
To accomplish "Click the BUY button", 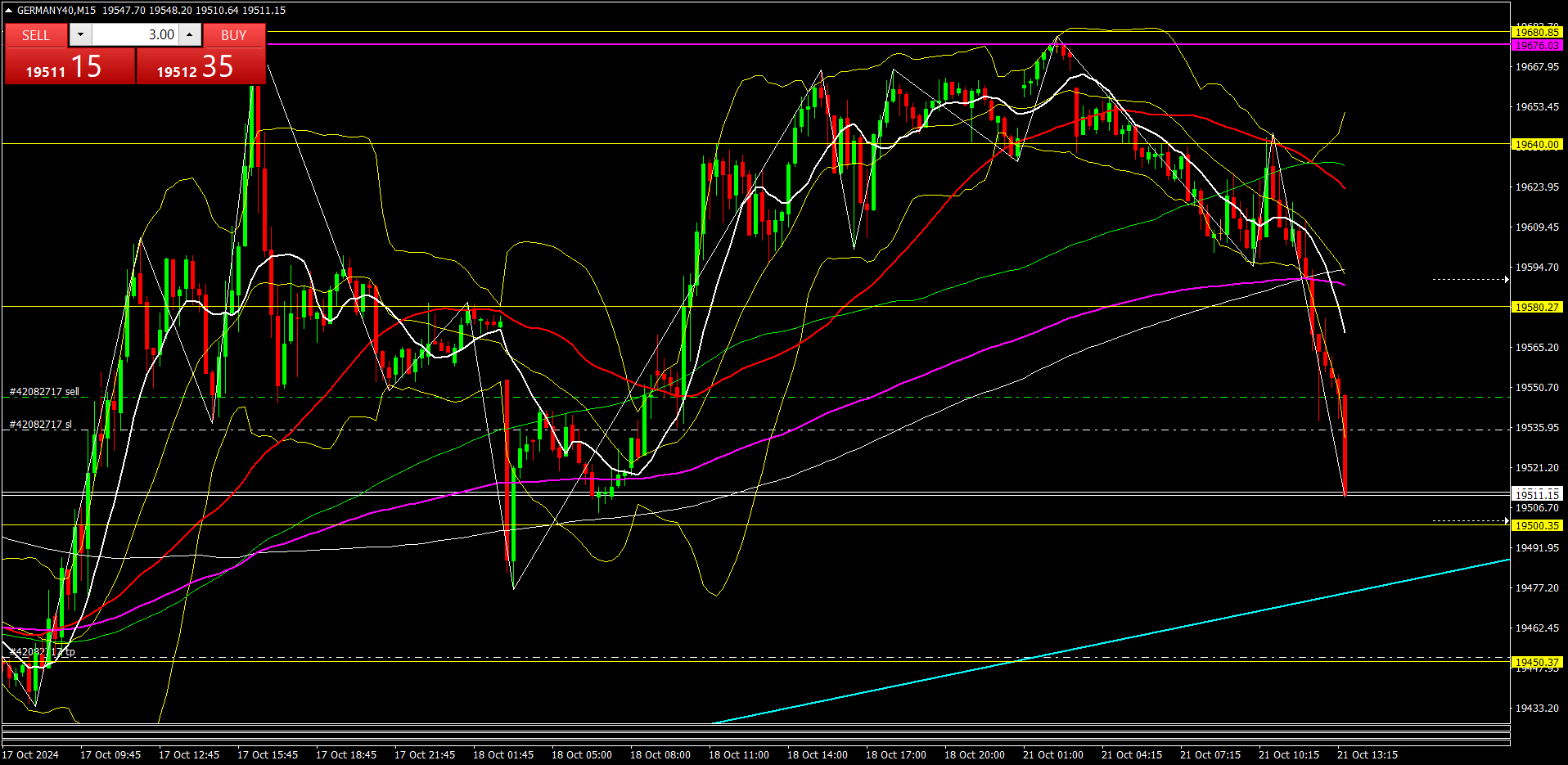I will pos(233,35).
